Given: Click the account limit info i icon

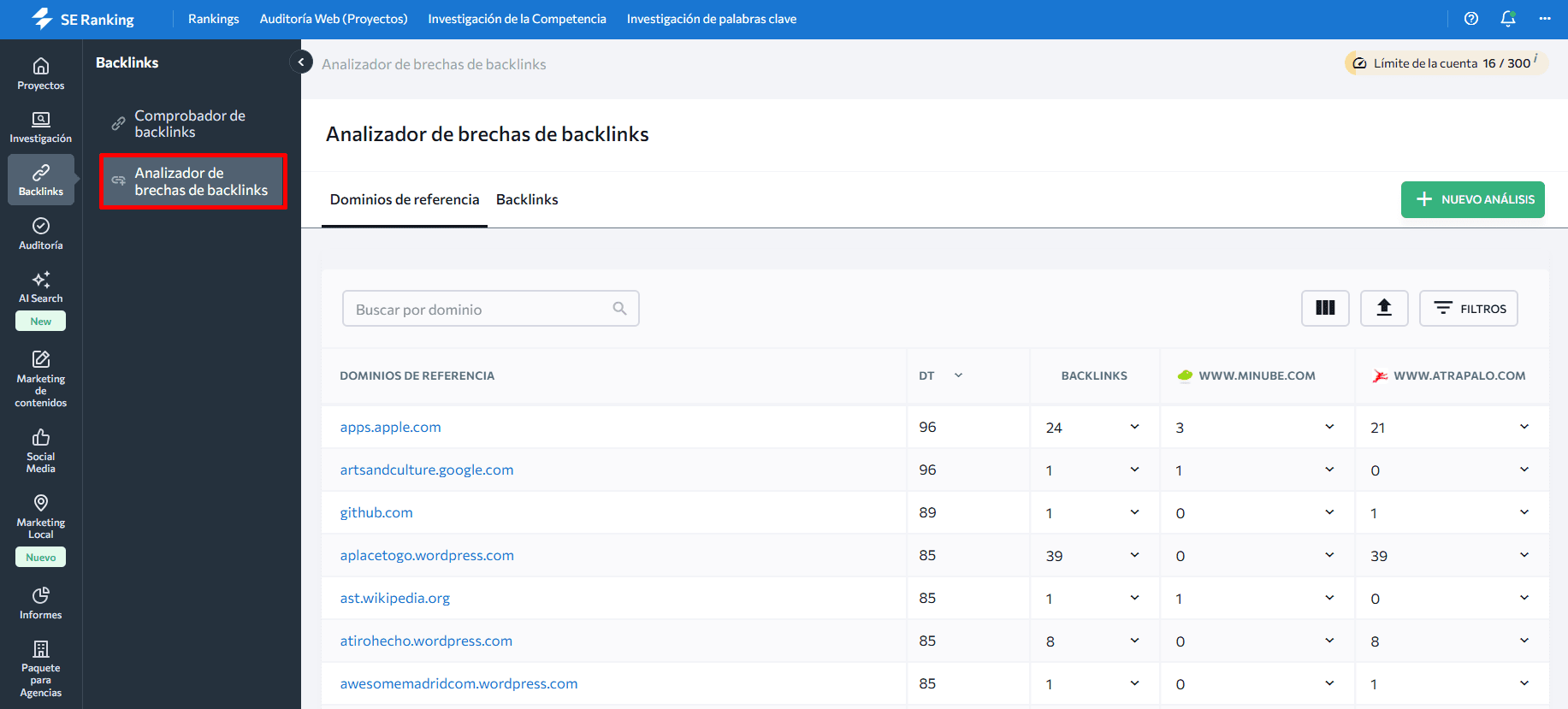Looking at the screenshot, I should [1536, 59].
